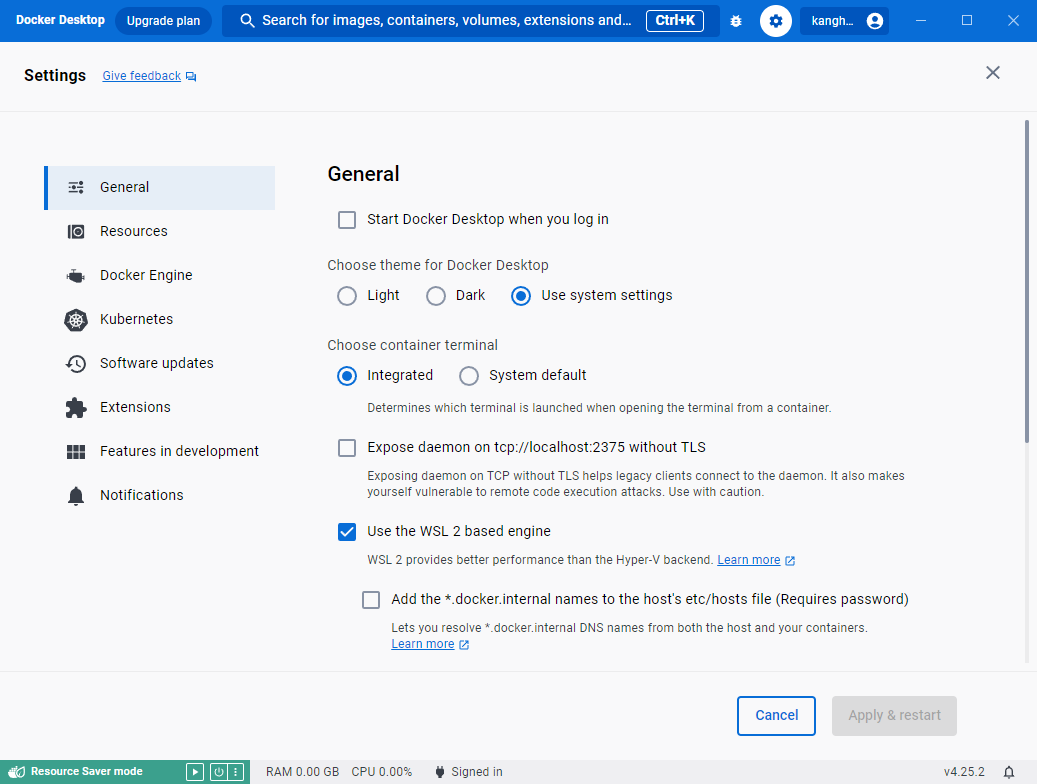Open the Software updates settings tab
The image size is (1037, 784).
click(159, 363)
